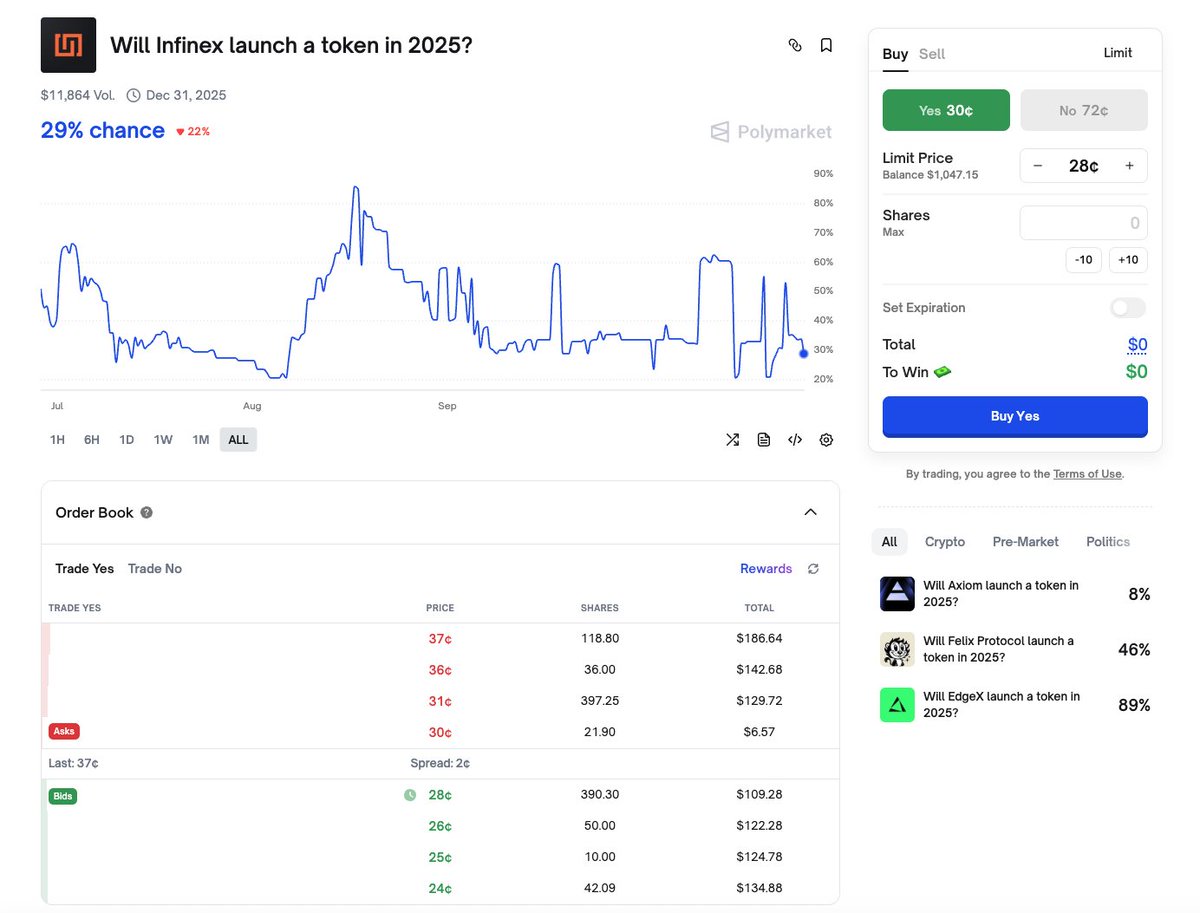Select the No 72¢ outcome

(1083, 111)
